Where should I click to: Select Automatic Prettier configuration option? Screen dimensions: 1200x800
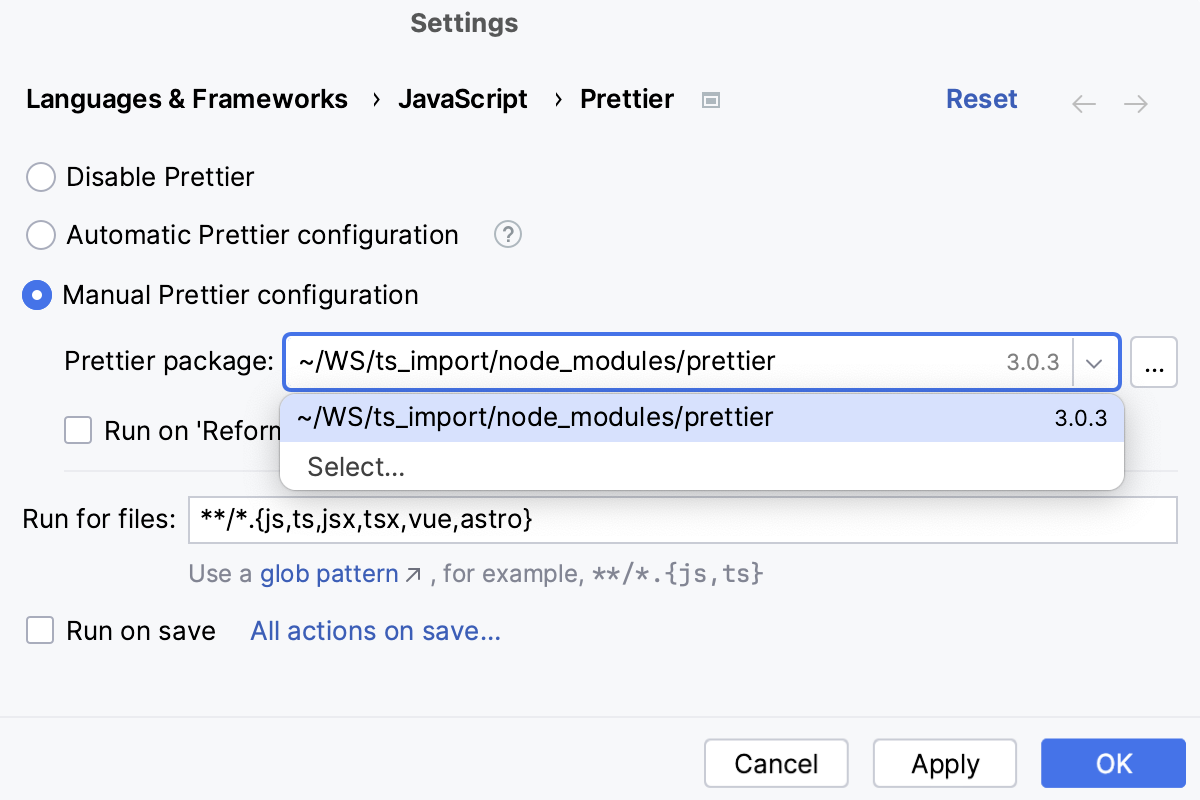coord(40,235)
